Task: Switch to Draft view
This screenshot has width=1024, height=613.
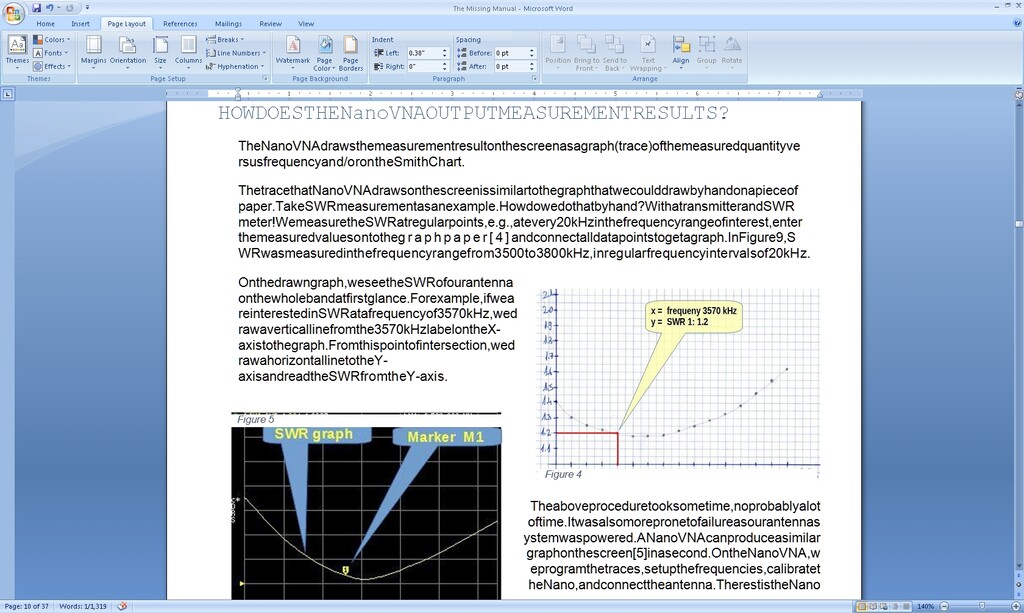Action: tap(906, 606)
